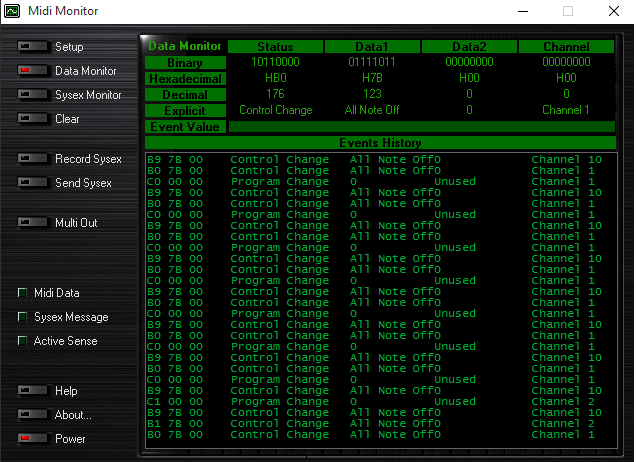Click explicit value All Note Off in monitor

(372, 110)
